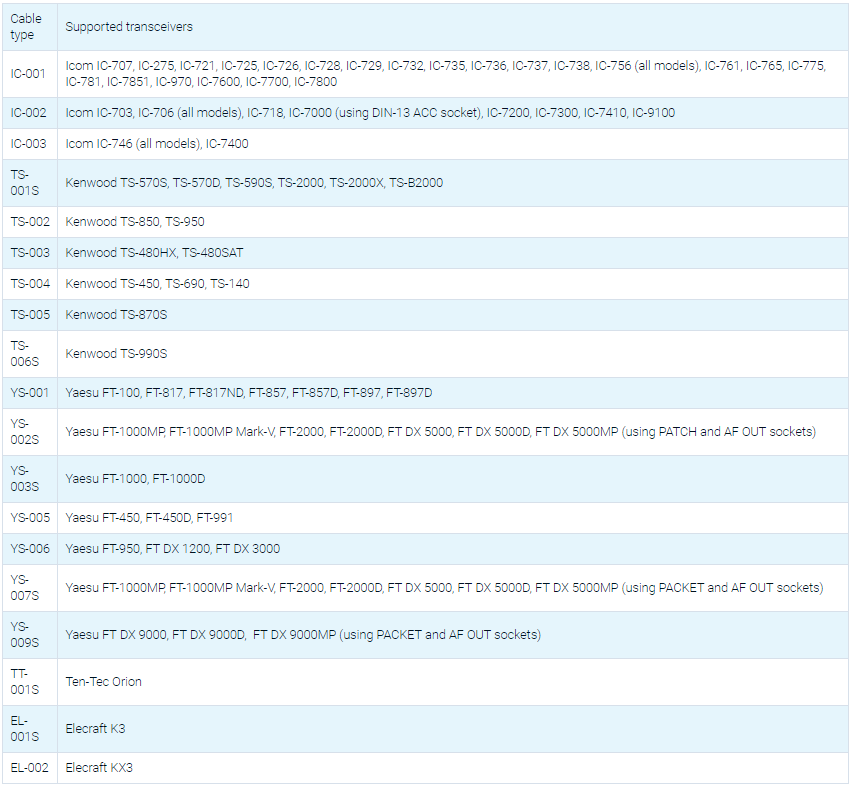Click the Icom IC-707, IC-275 transceivers list
This screenshot has width=849, height=791.
[x=445, y=74]
